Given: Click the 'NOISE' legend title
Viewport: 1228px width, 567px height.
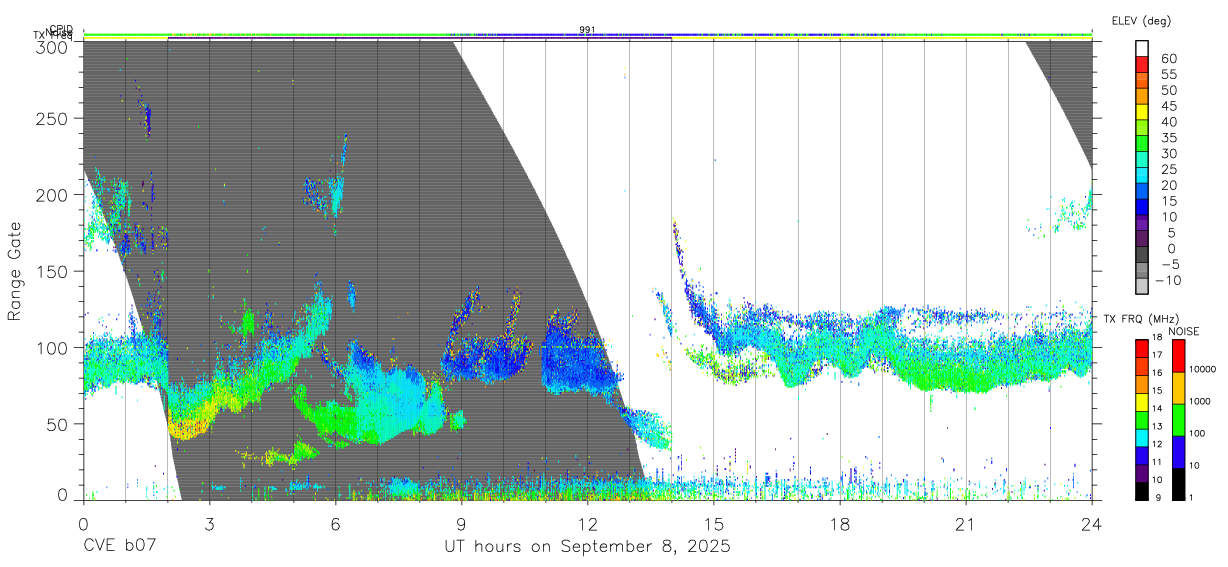Looking at the screenshot, I should click(x=1183, y=331).
